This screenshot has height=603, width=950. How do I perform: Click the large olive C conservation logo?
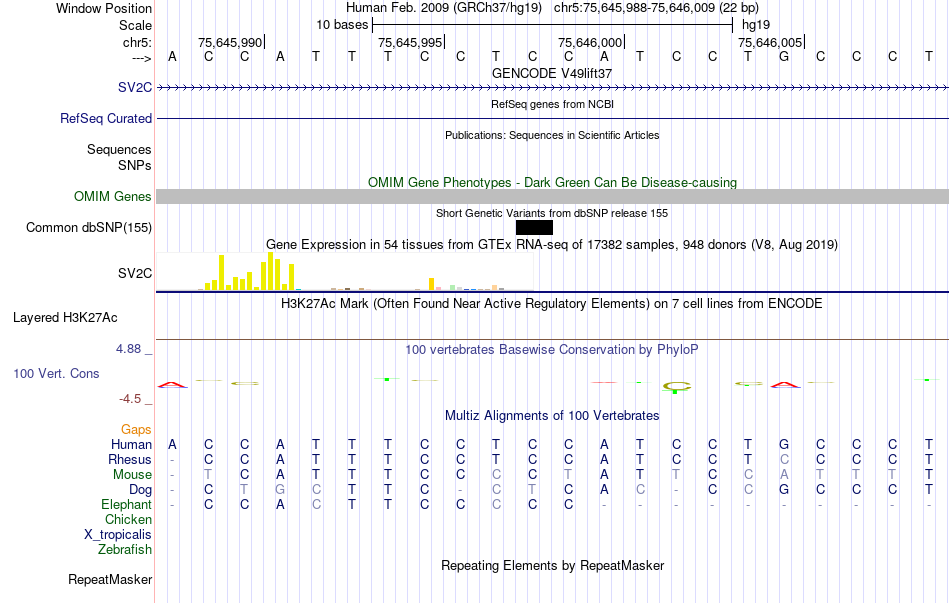coord(676,387)
